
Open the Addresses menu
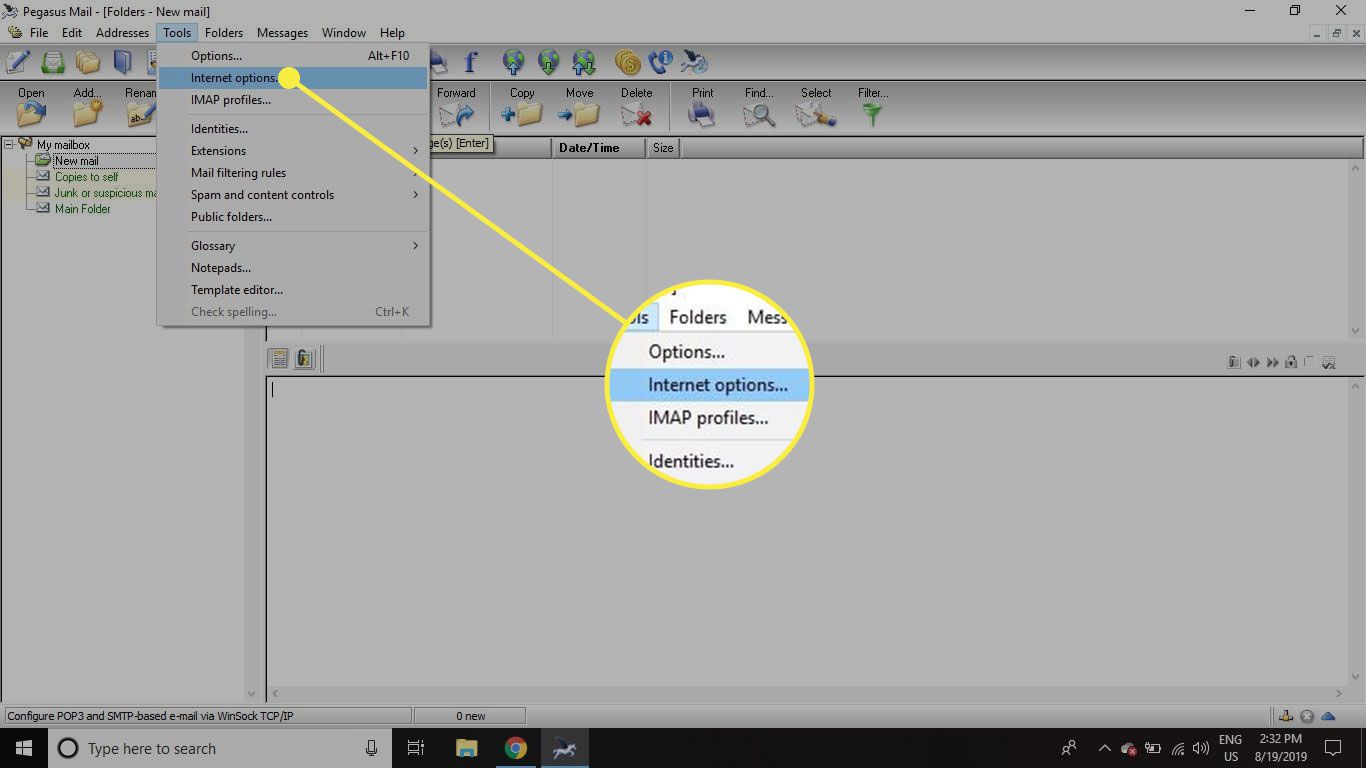point(122,33)
